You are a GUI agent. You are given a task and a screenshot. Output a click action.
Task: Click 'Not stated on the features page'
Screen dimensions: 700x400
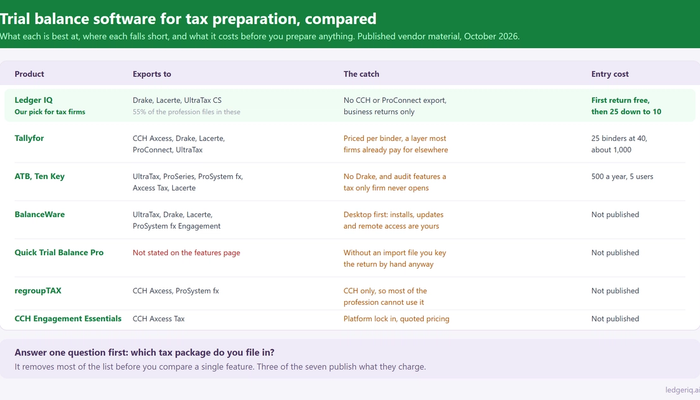pos(186,253)
